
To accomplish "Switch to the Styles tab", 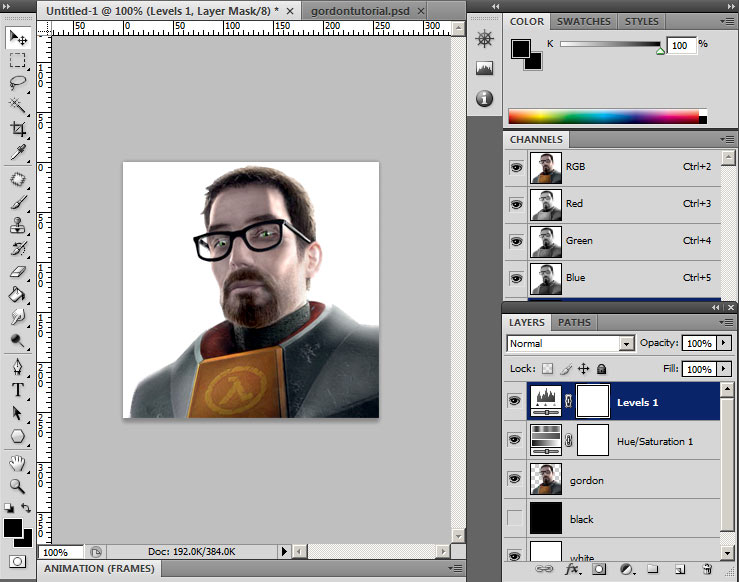I will coord(641,22).
